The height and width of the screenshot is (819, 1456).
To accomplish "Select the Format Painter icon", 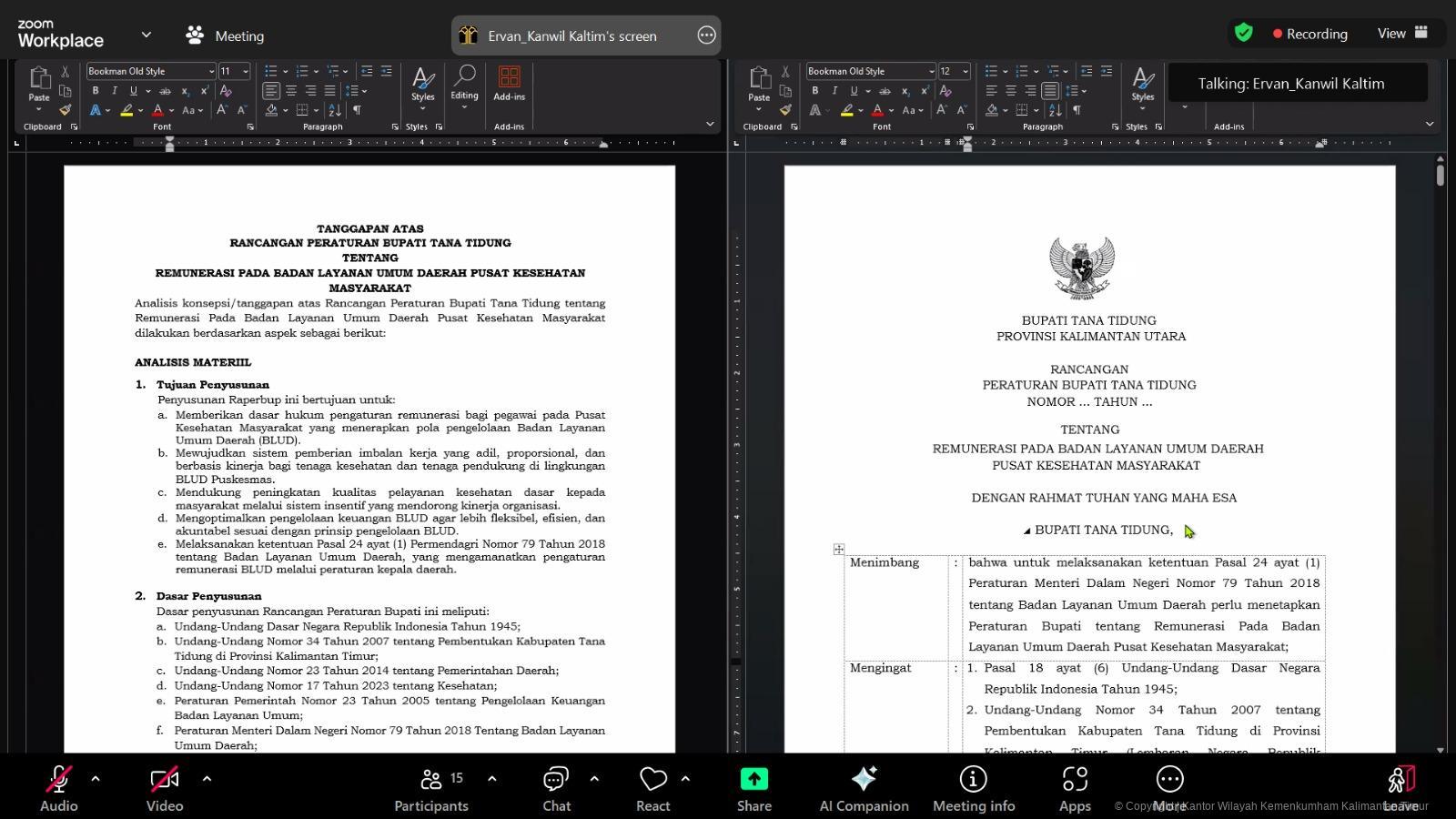I will click(x=65, y=109).
